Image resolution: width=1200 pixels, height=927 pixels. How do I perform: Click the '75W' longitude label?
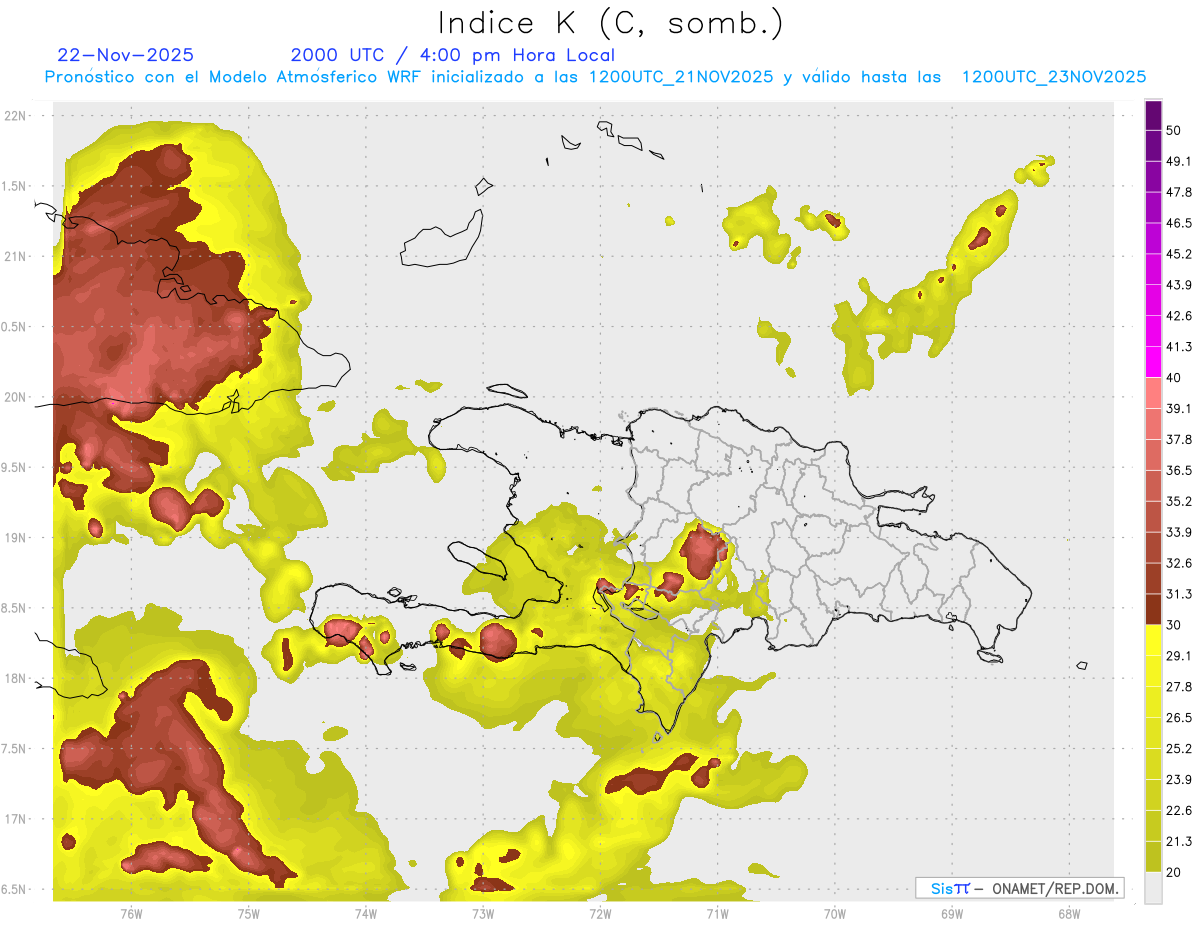pyautogui.click(x=248, y=914)
